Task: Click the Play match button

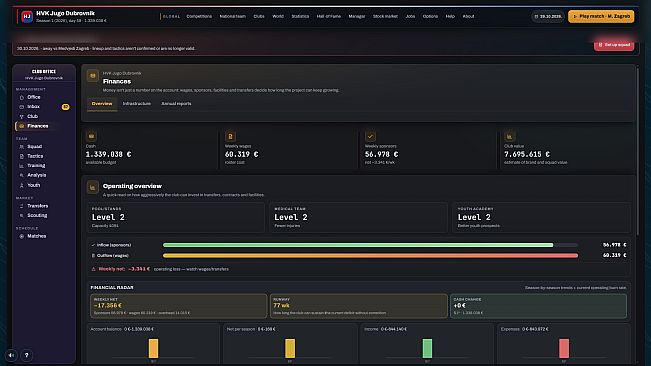Action: tap(601, 16)
